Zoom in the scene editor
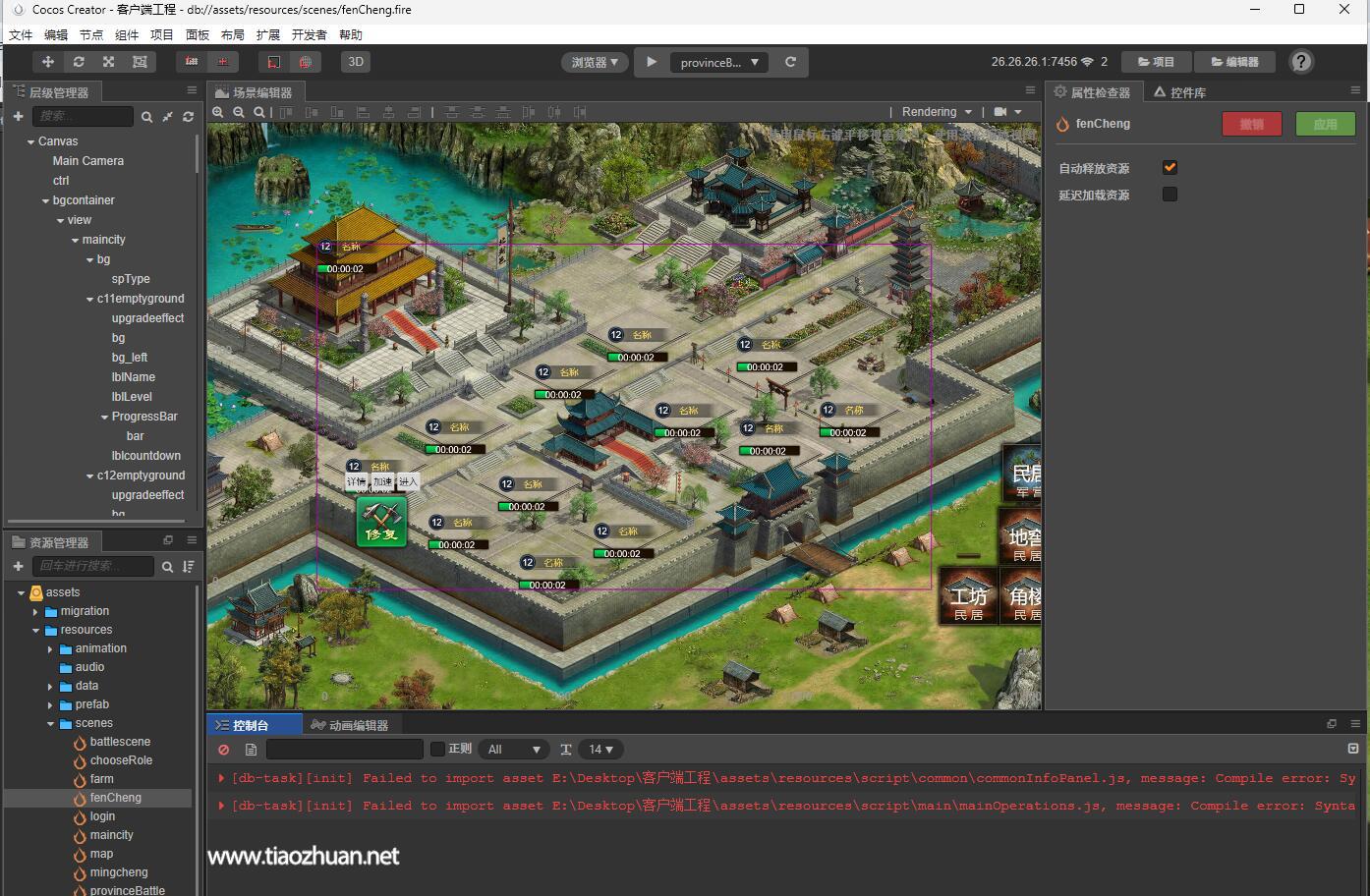 tap(218, 112)
